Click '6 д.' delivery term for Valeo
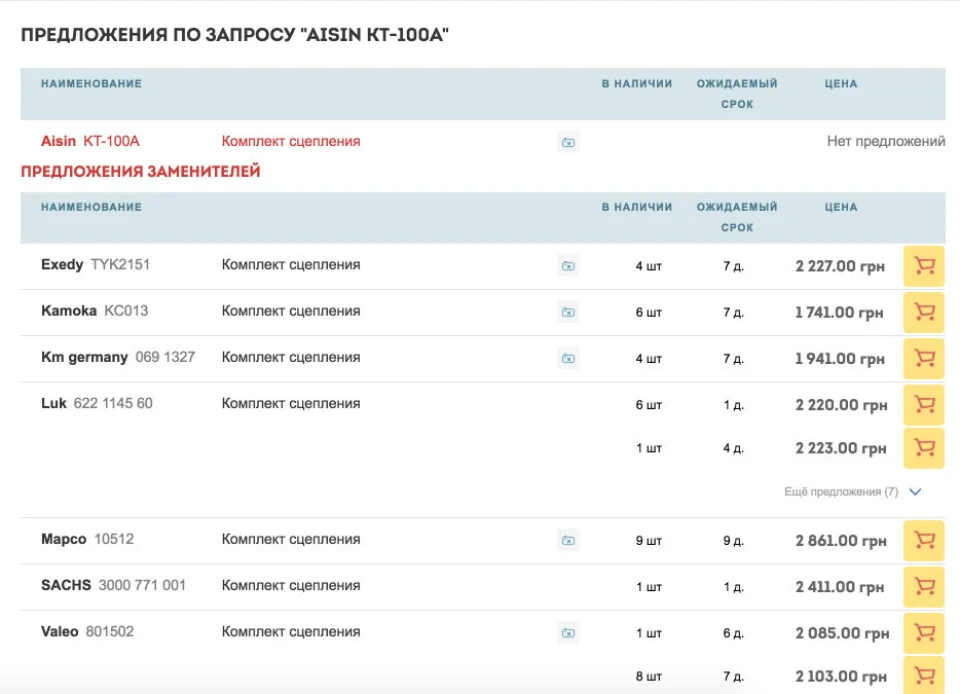 (x=733, y=633)
